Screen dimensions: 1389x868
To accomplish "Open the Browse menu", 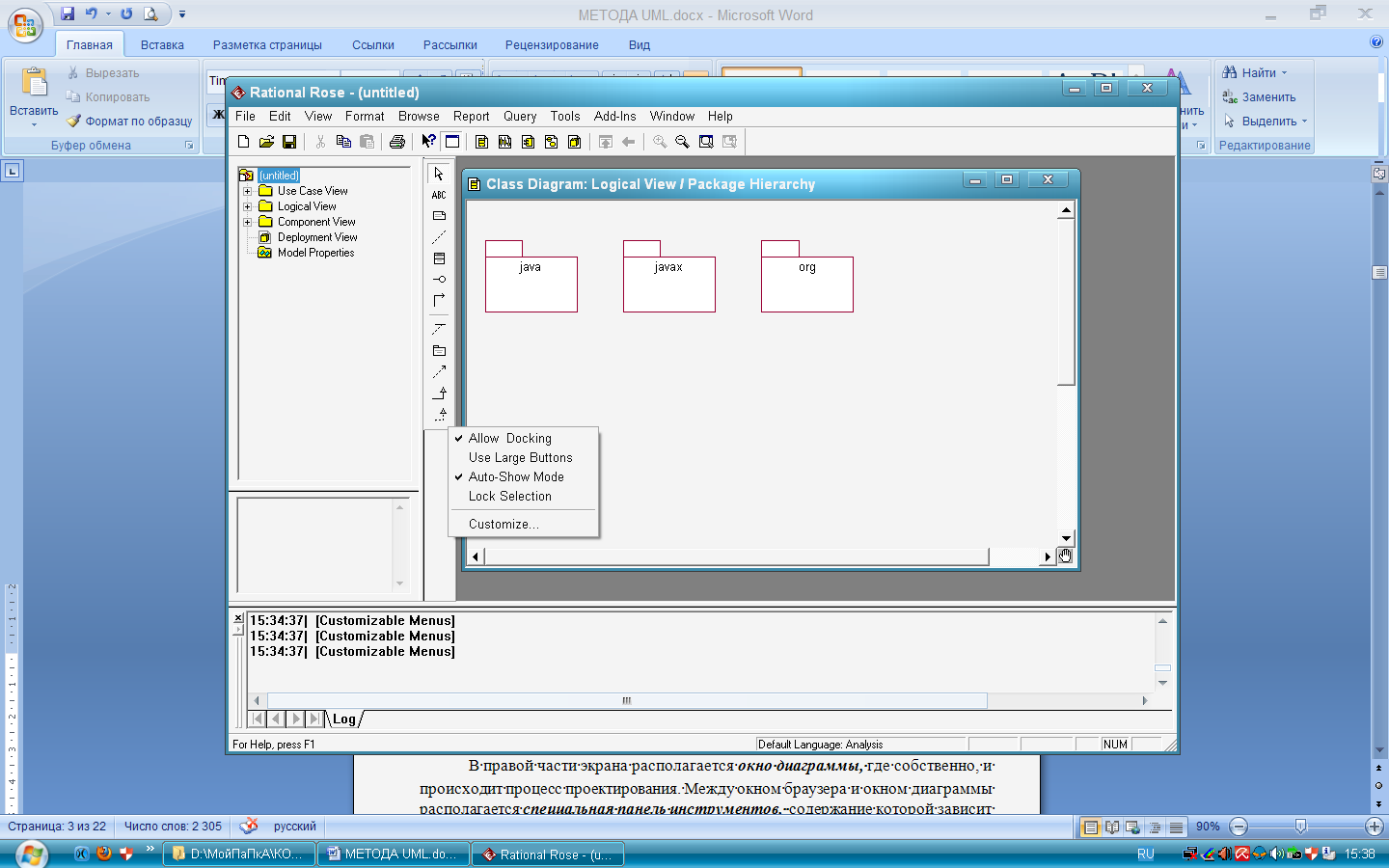I will point(419,116).
